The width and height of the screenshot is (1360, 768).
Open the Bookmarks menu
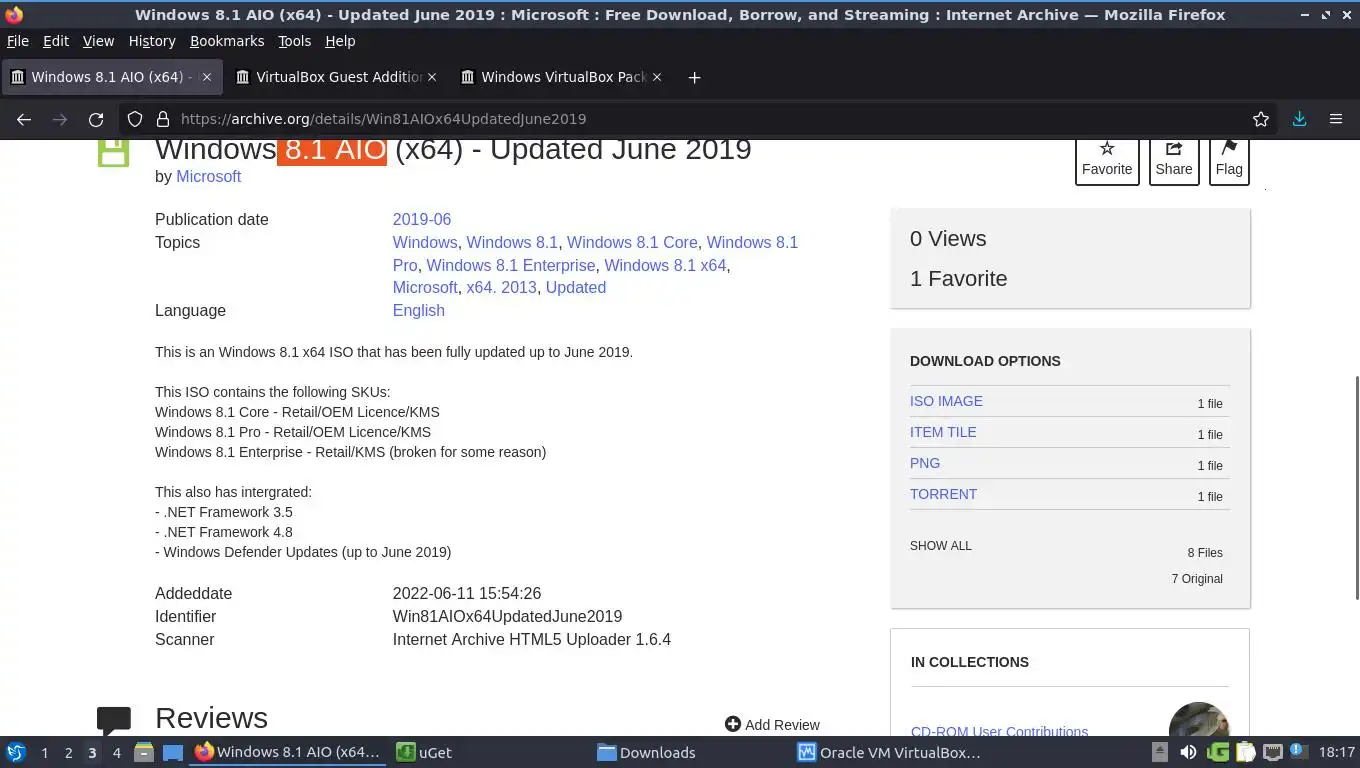(x=227, y=41)
